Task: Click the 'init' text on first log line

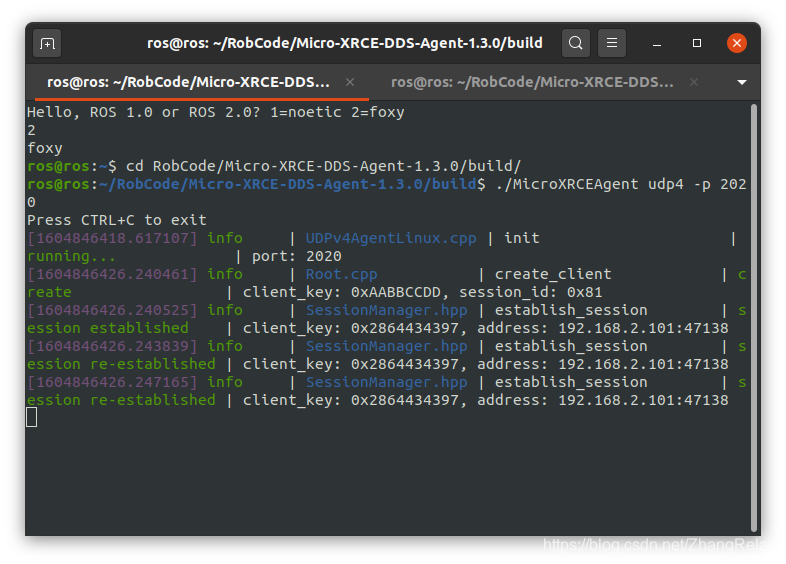Action: coord(522,238)
